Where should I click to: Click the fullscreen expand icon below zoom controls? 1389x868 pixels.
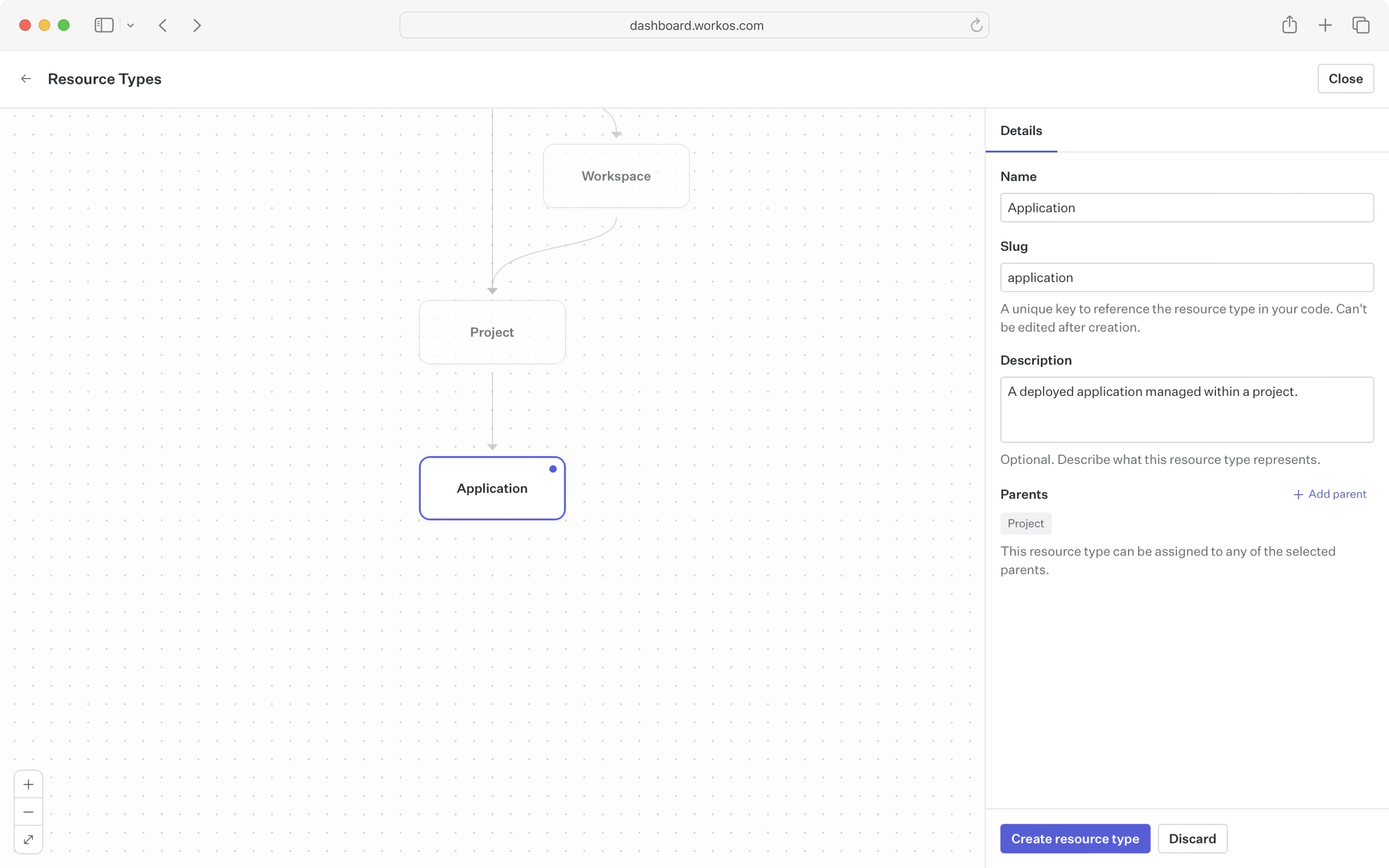coord(28,839)
